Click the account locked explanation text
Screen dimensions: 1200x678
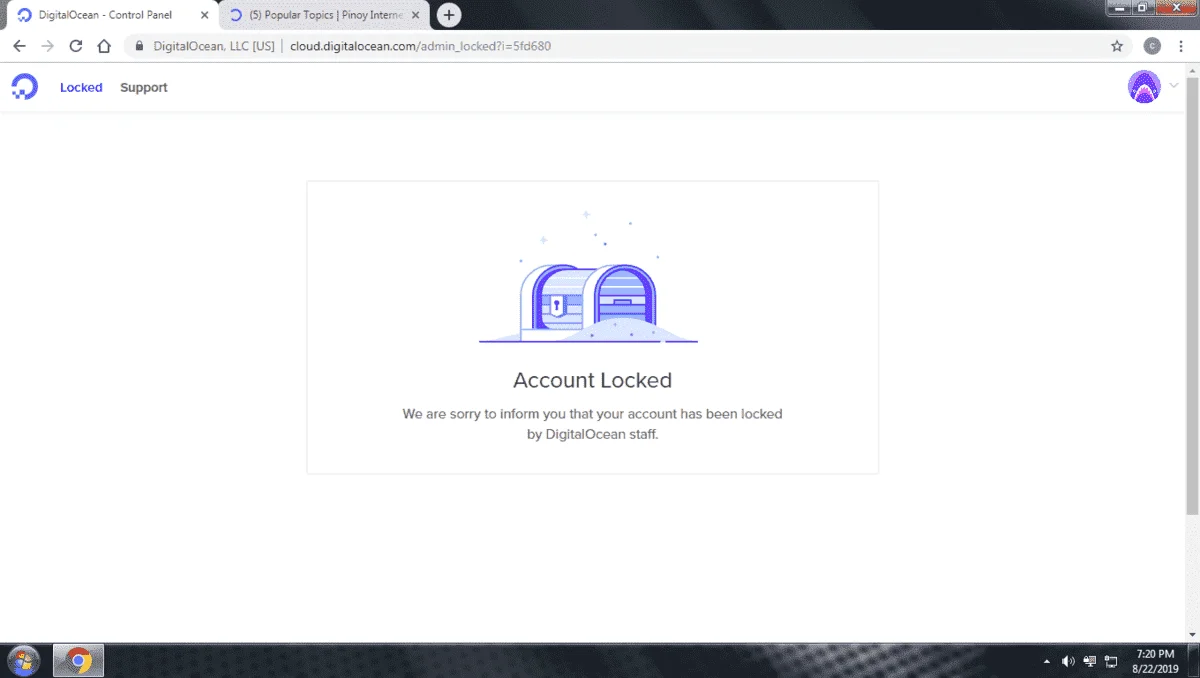point(592,424)
